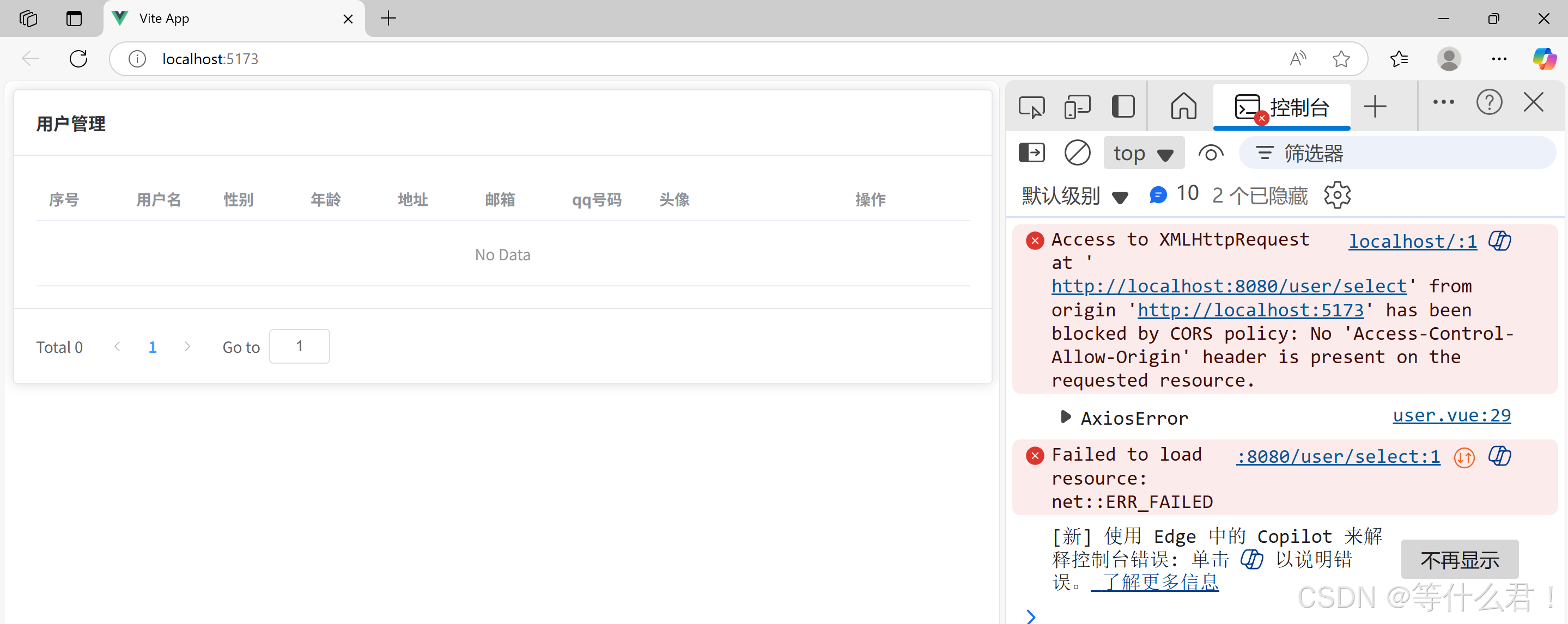Open the 默认级别 log level dropdown
1568x624 pixels.
[x=1074, y=196]
